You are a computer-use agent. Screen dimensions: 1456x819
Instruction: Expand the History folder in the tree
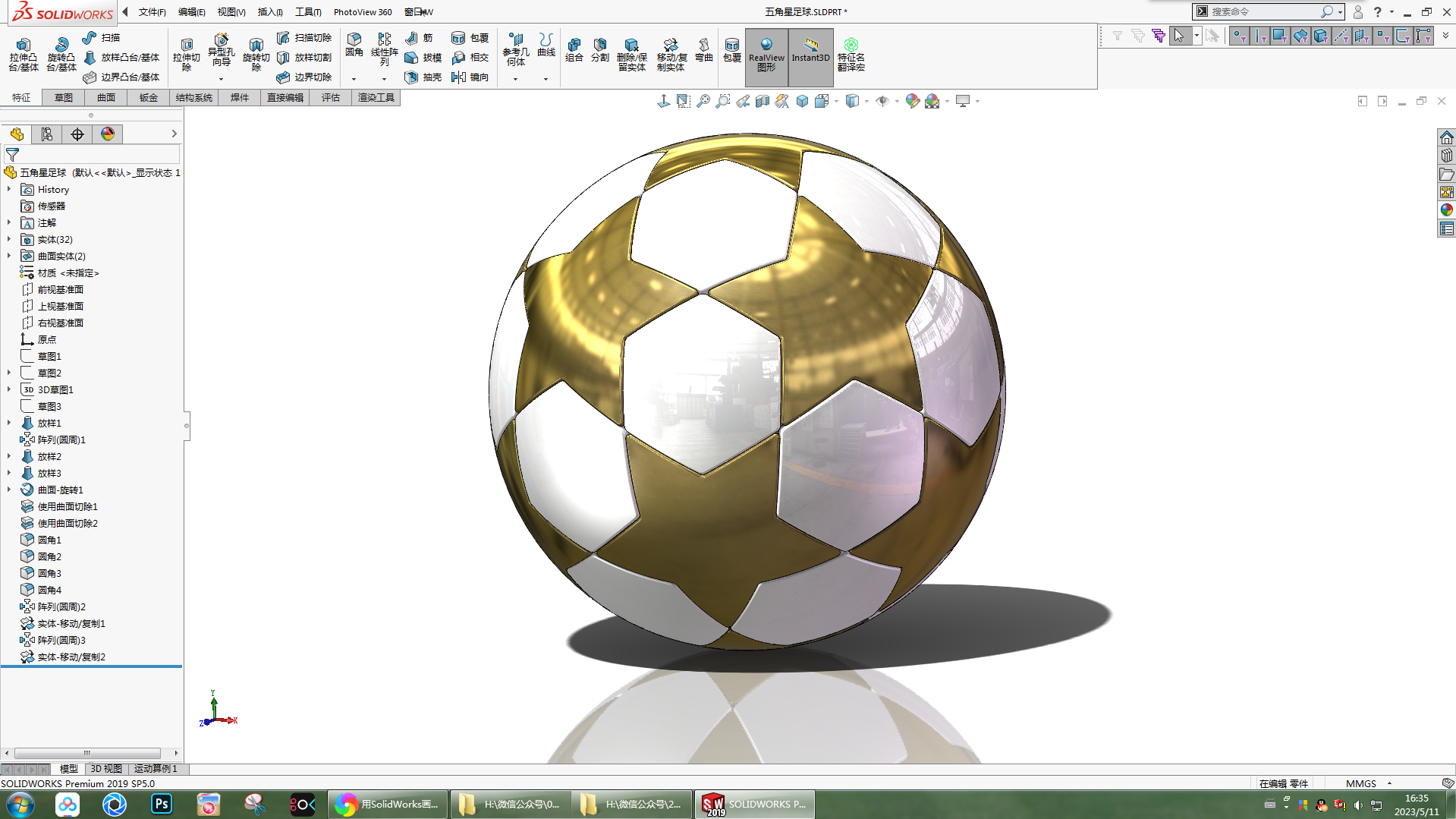pos(9,189)
